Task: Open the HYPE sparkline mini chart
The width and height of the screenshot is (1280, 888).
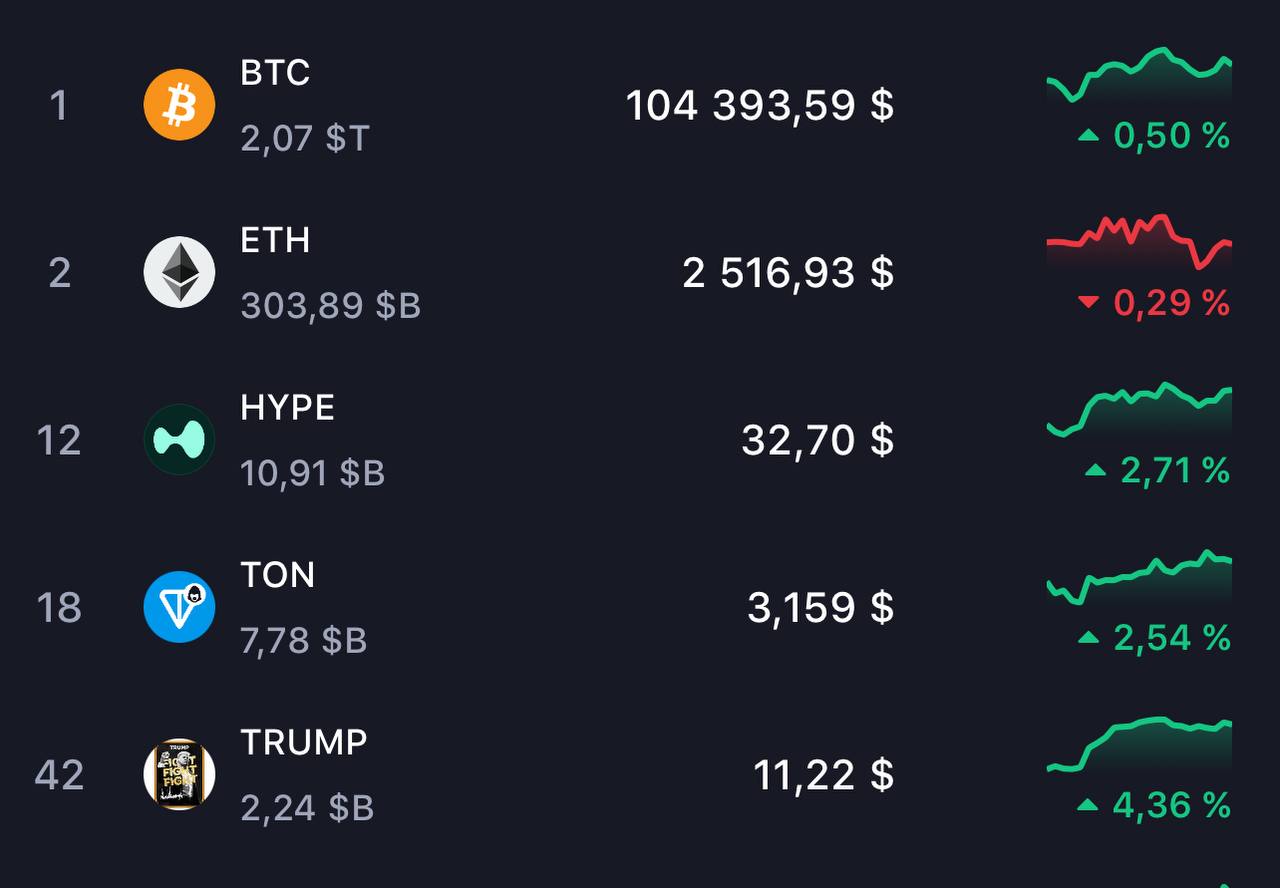Action: [x=1139, y=410]
